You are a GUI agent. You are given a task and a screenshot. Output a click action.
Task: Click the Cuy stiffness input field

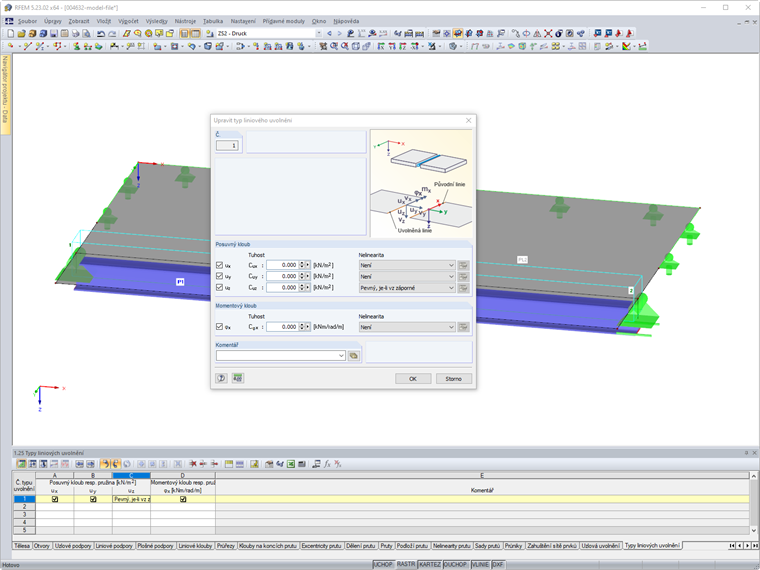click(282, 276)
